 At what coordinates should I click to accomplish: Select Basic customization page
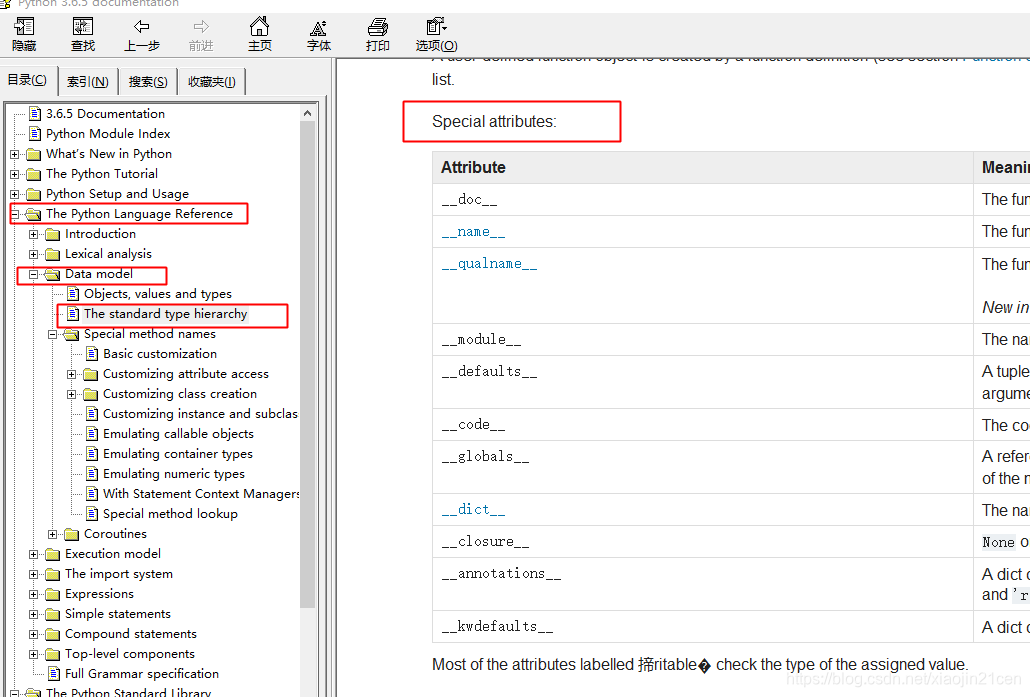pos(160,354)
